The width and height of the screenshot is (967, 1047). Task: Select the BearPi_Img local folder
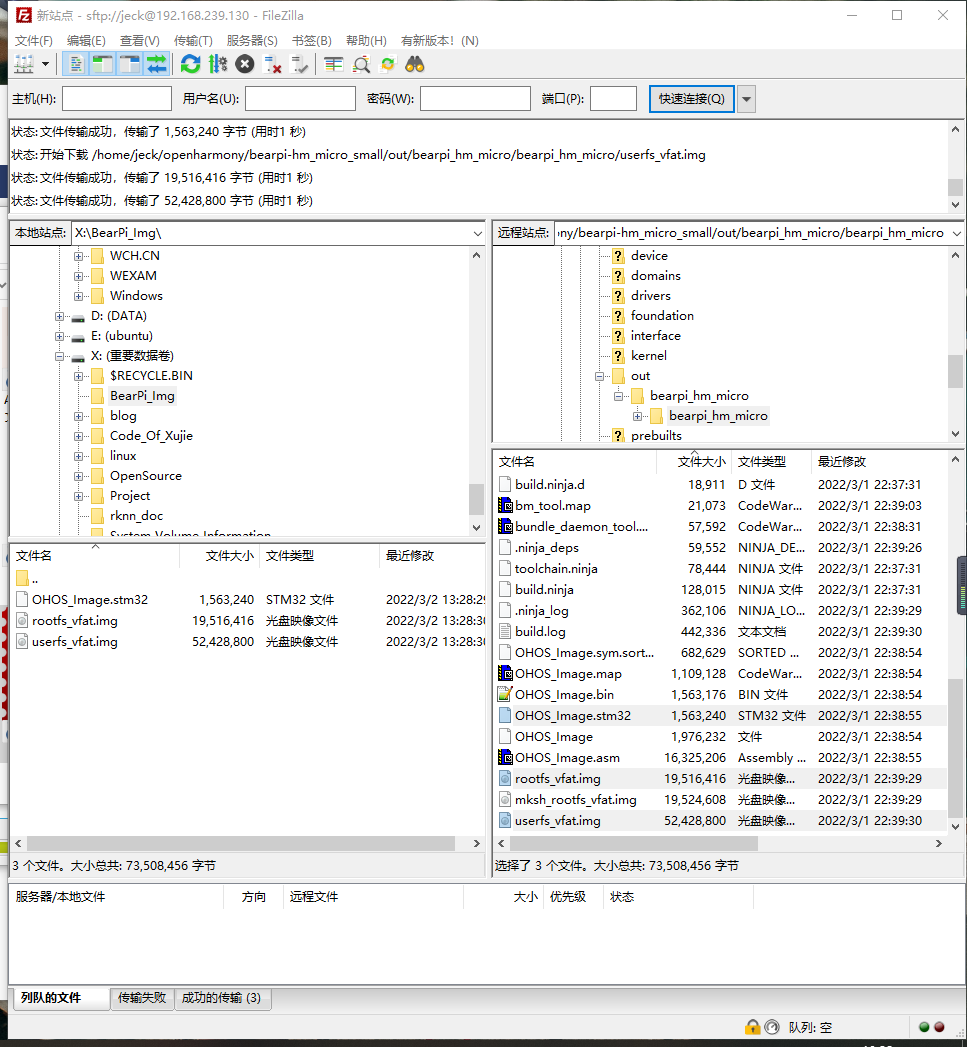[142, 396]
